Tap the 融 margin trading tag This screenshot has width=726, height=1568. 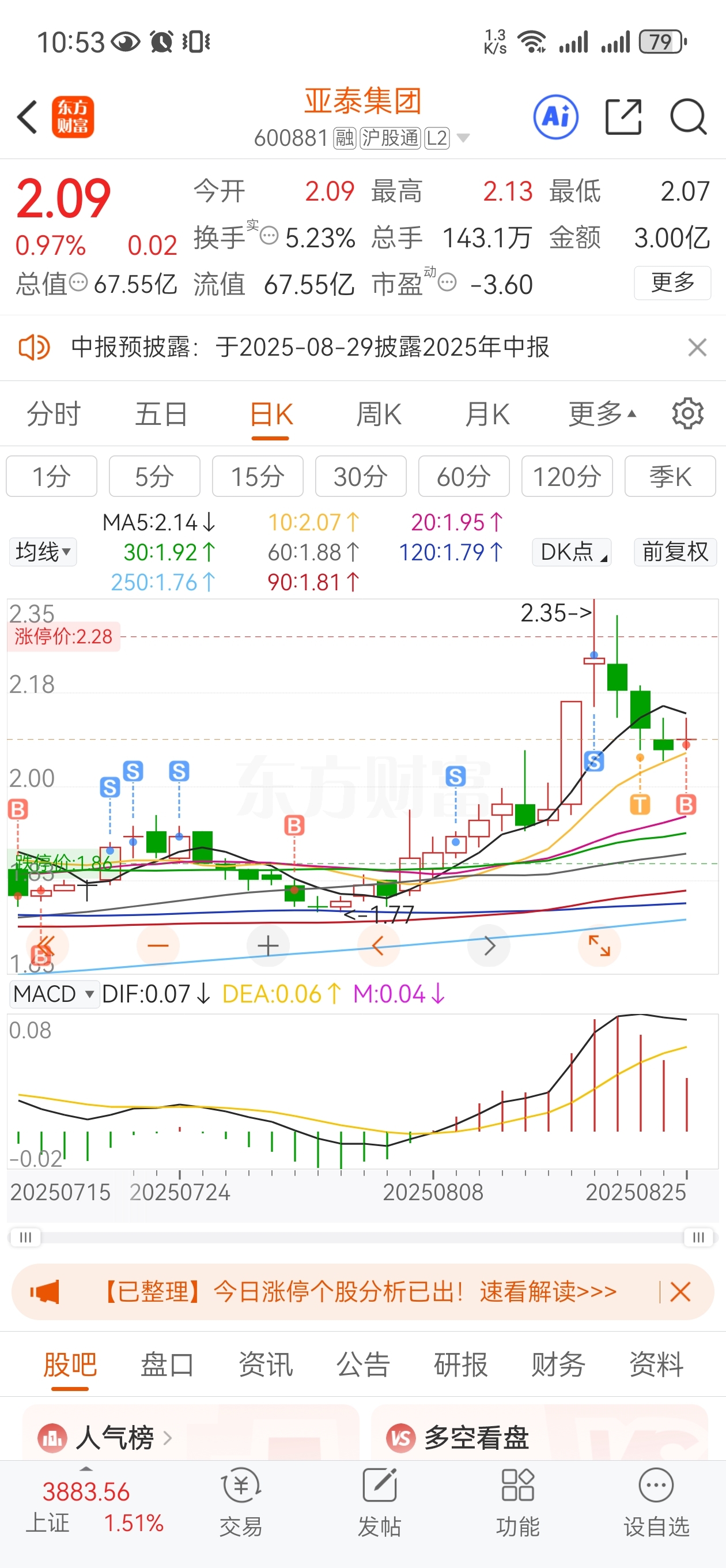(x=345, y=138)
